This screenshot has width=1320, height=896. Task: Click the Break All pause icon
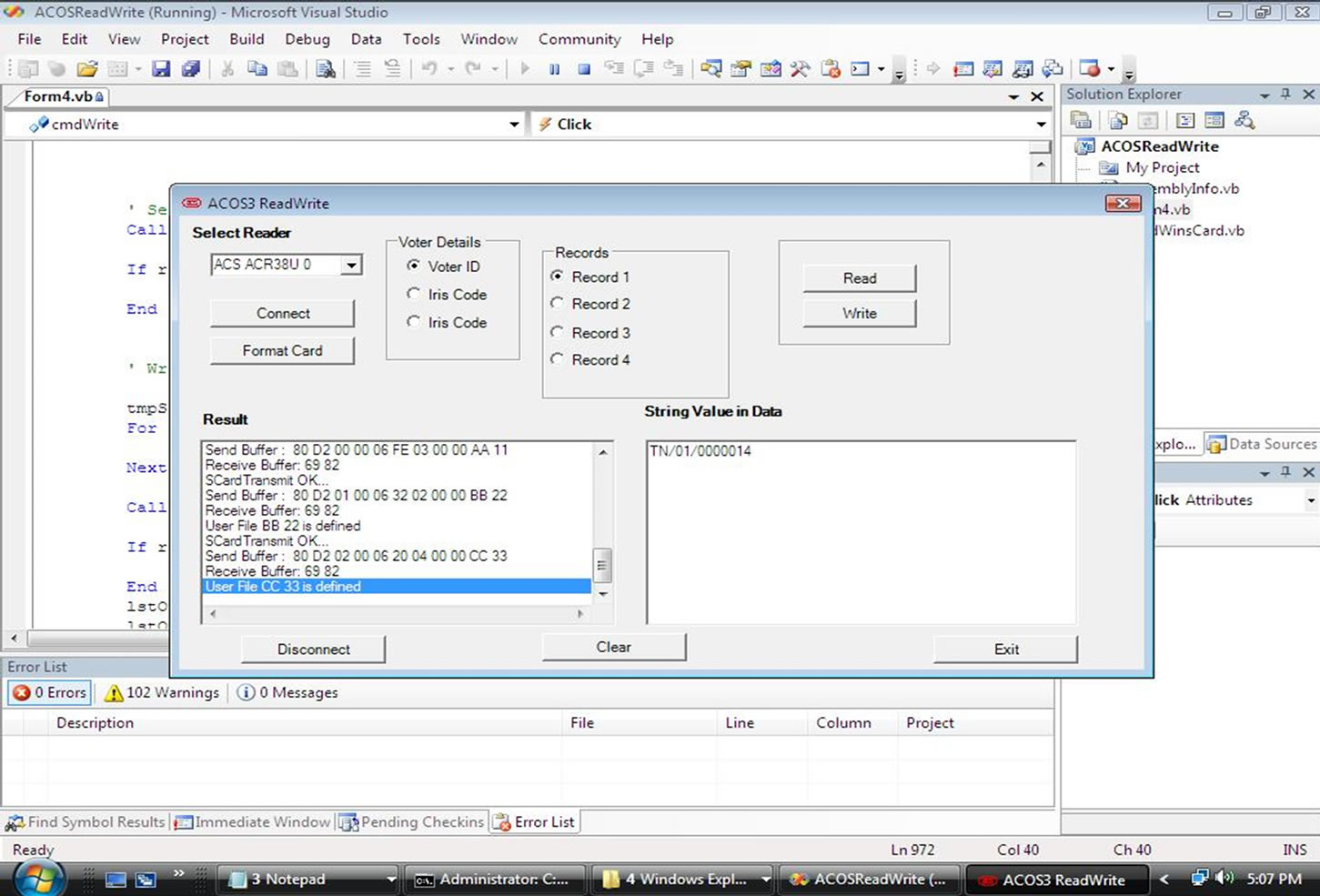554,69
